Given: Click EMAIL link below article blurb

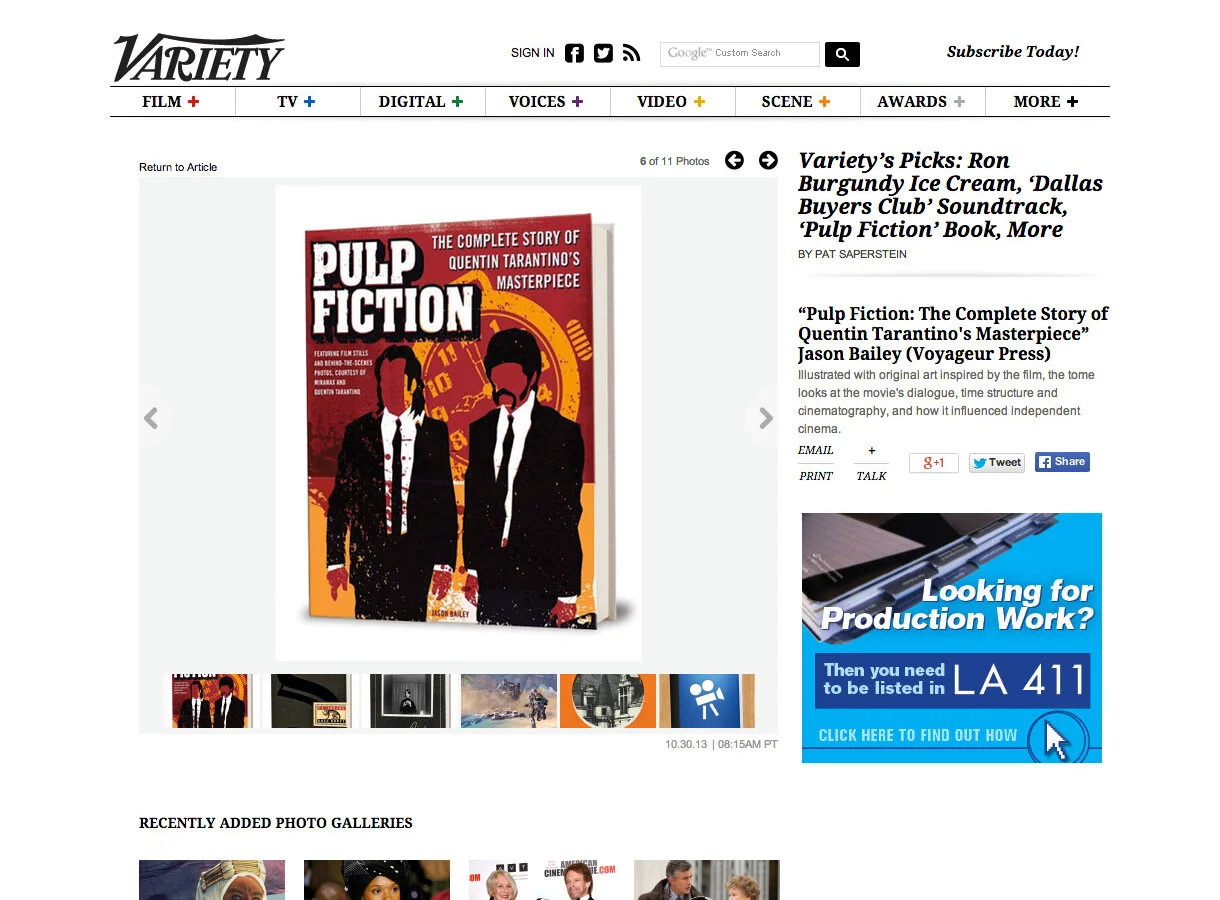Looking at the screenshot, I should coord(816,450).
